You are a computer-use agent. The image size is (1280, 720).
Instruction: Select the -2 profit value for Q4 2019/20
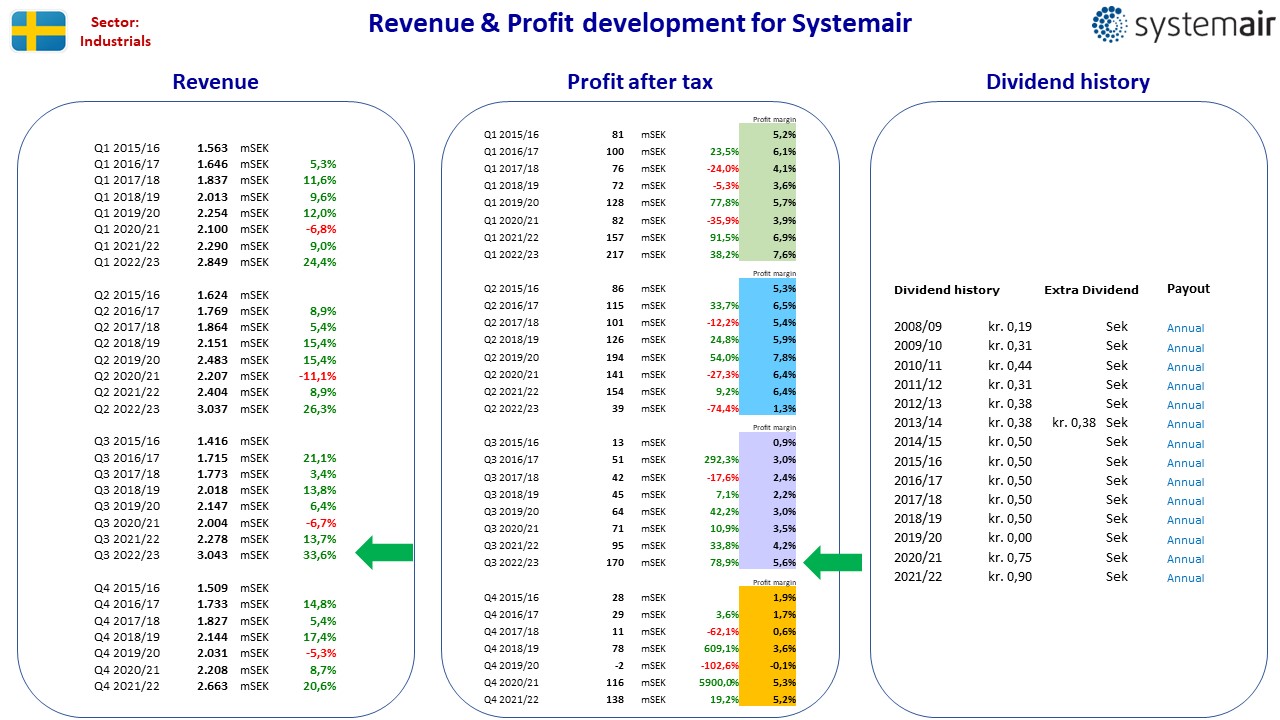[619, 666]
